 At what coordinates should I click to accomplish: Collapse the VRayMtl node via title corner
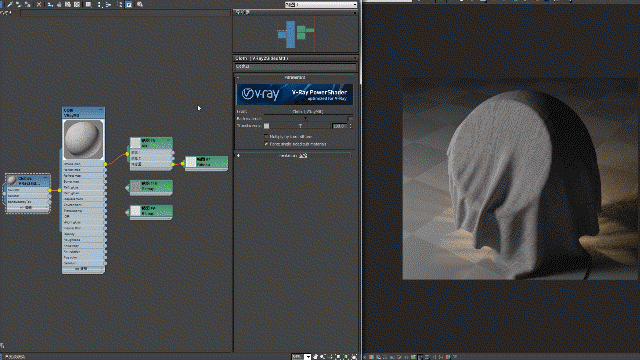pos(101,110)
